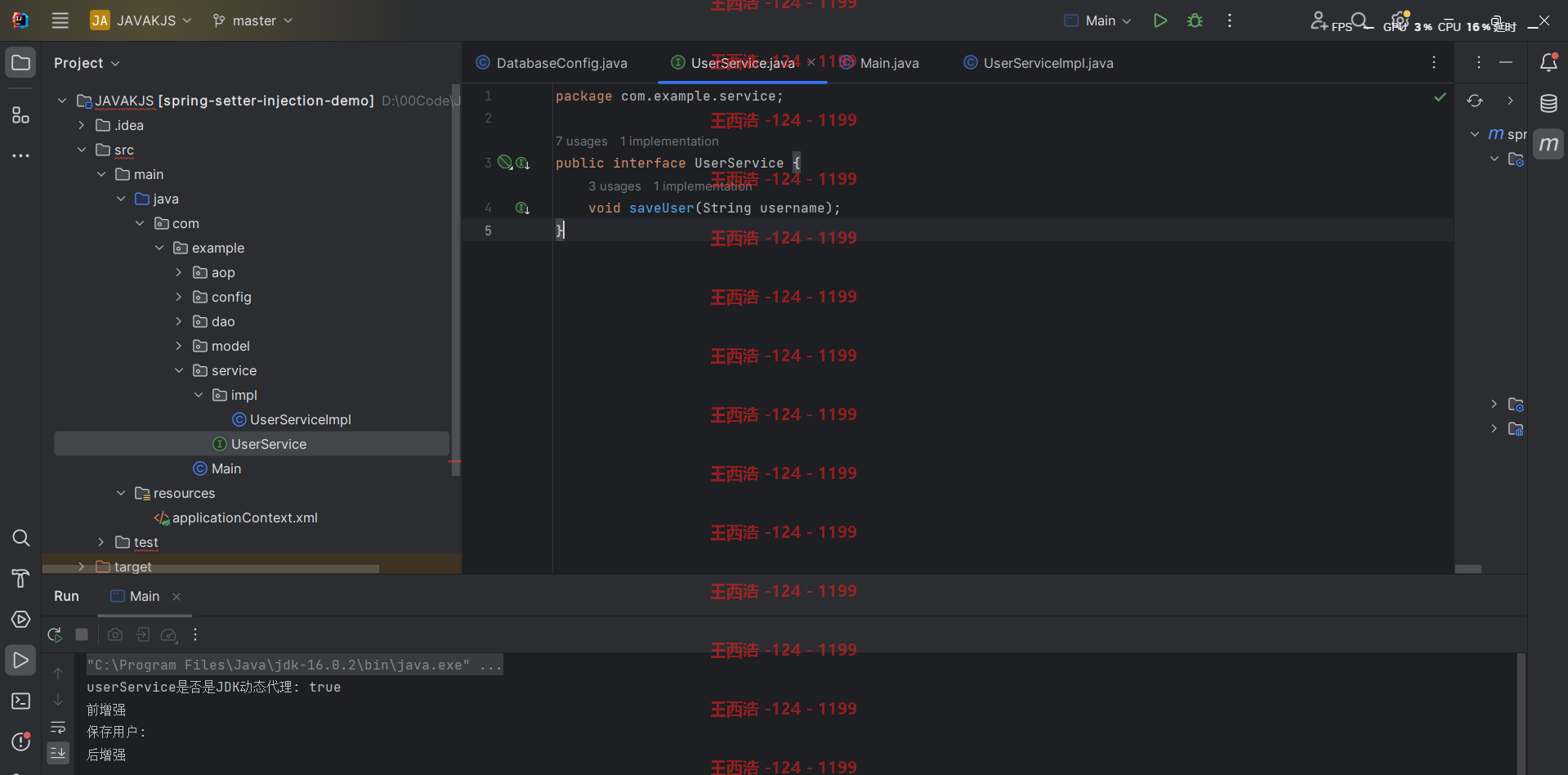Screen dimensions: 1568x775
Task: Open the Find tool window in left sidebar
Action: (21, 538)
